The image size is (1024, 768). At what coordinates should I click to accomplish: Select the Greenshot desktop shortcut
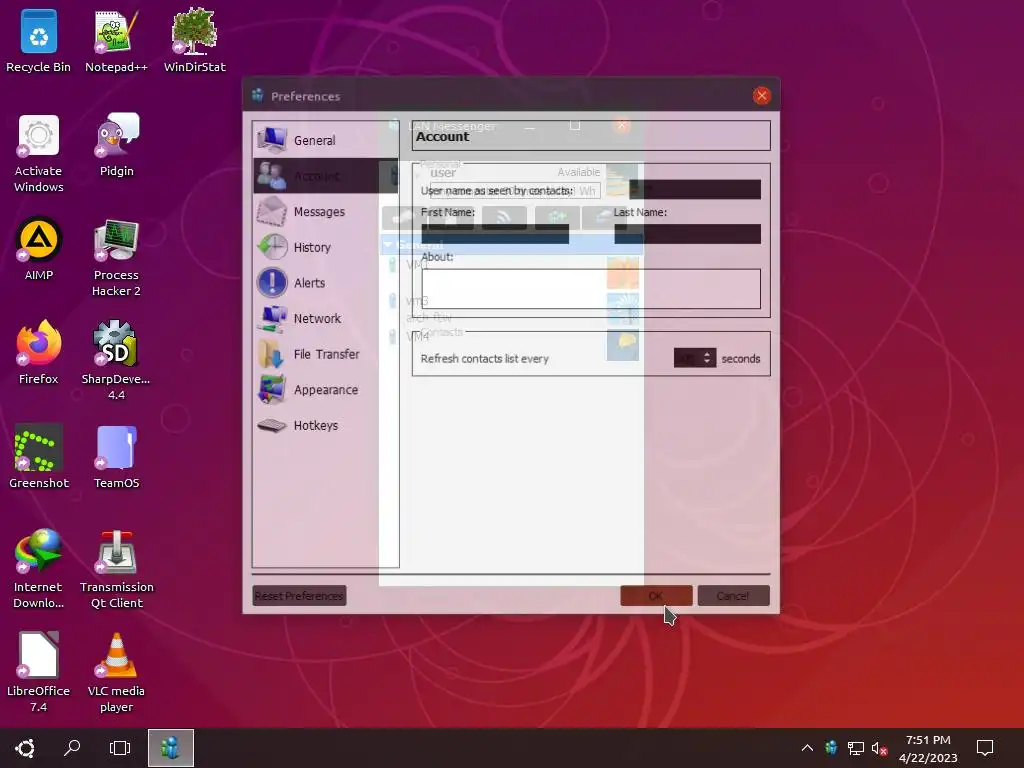click(x=39, y=456)
